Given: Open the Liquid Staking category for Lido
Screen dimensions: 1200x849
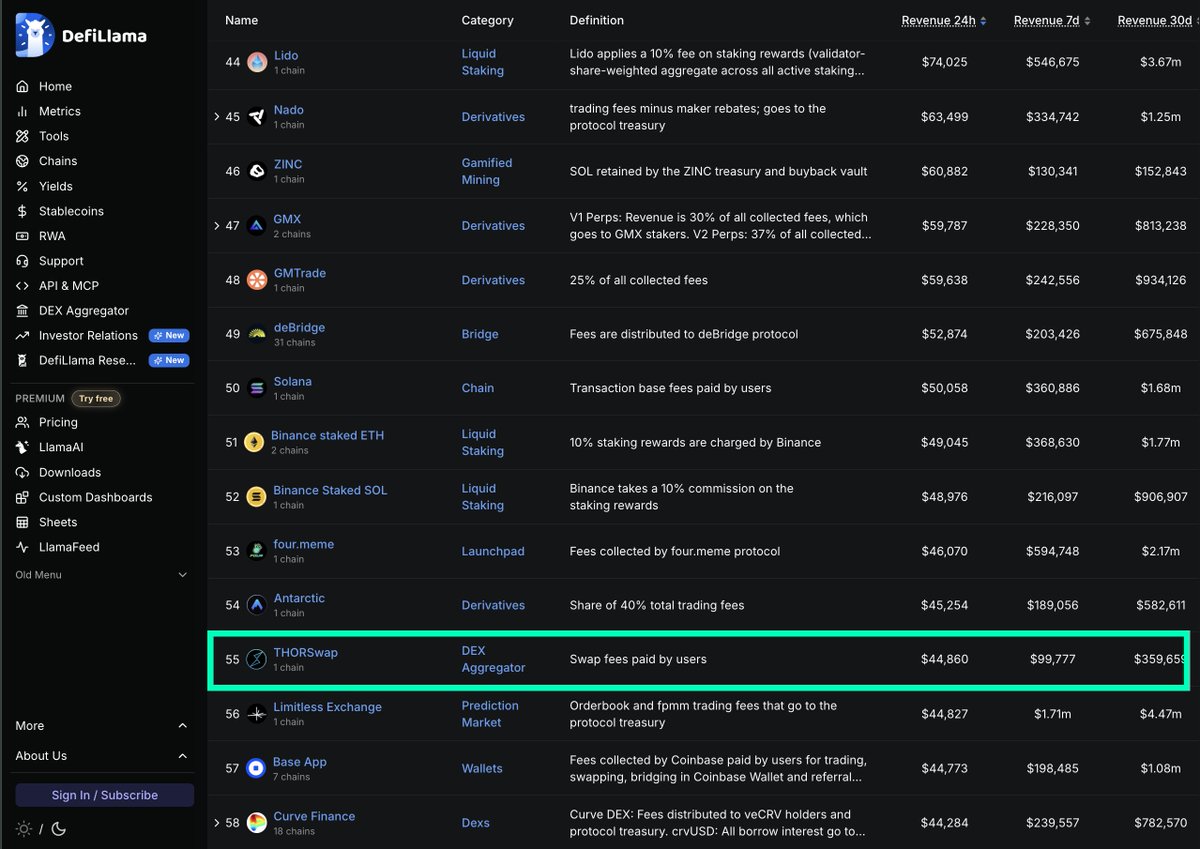Looking at the screenshot, I should (x=483, y=62).
